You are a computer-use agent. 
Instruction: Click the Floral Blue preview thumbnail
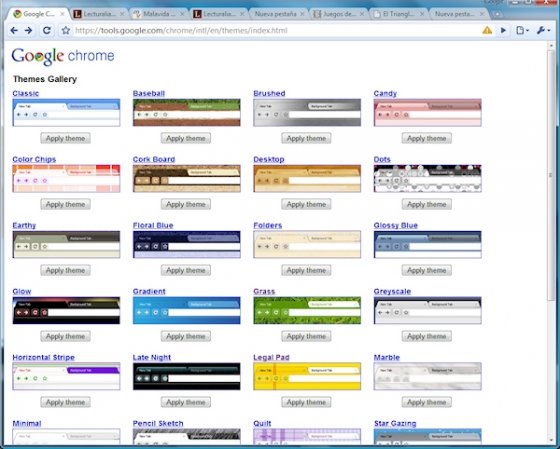186,244
